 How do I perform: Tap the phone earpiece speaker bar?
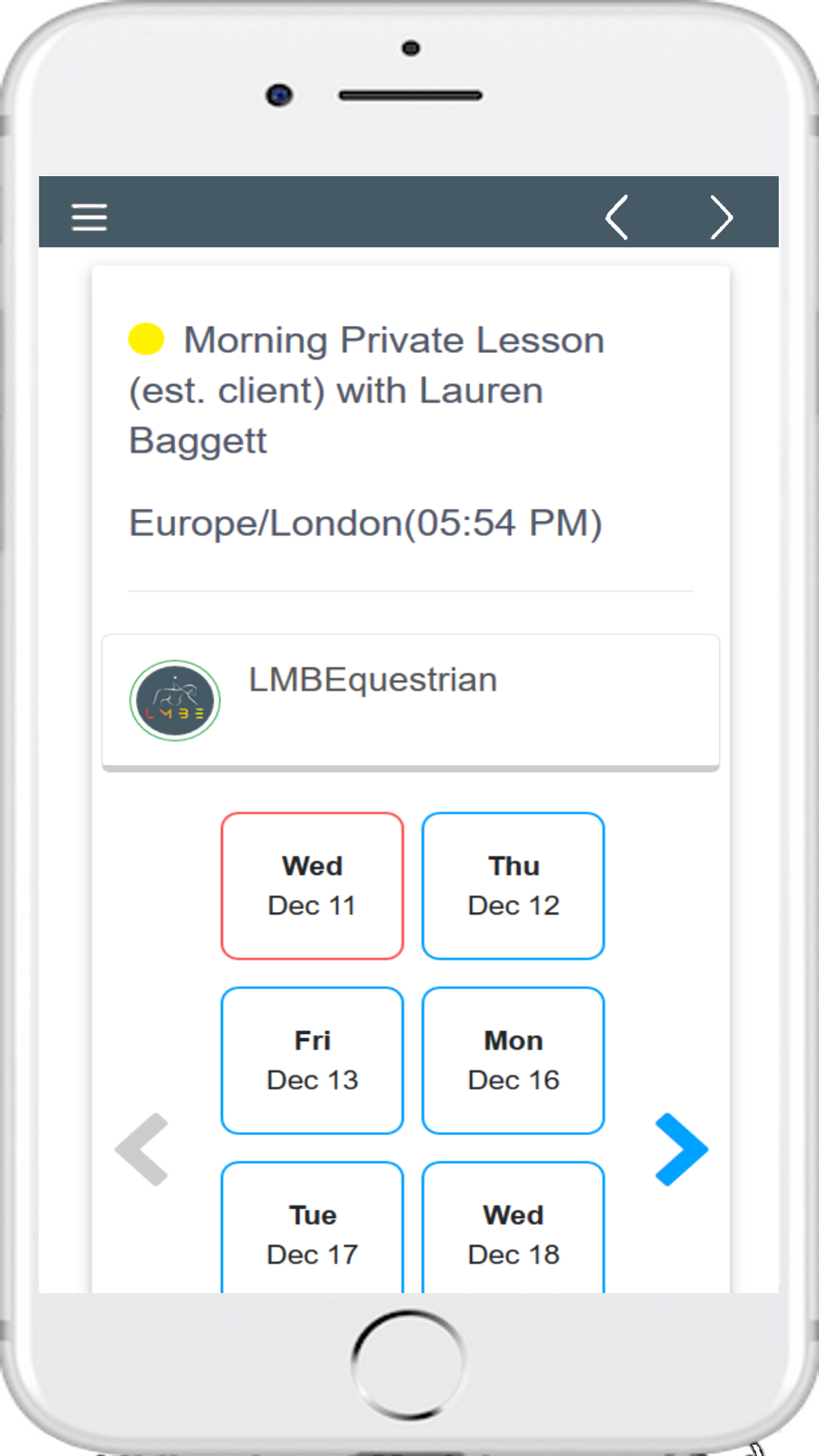[x=410, y=96]
